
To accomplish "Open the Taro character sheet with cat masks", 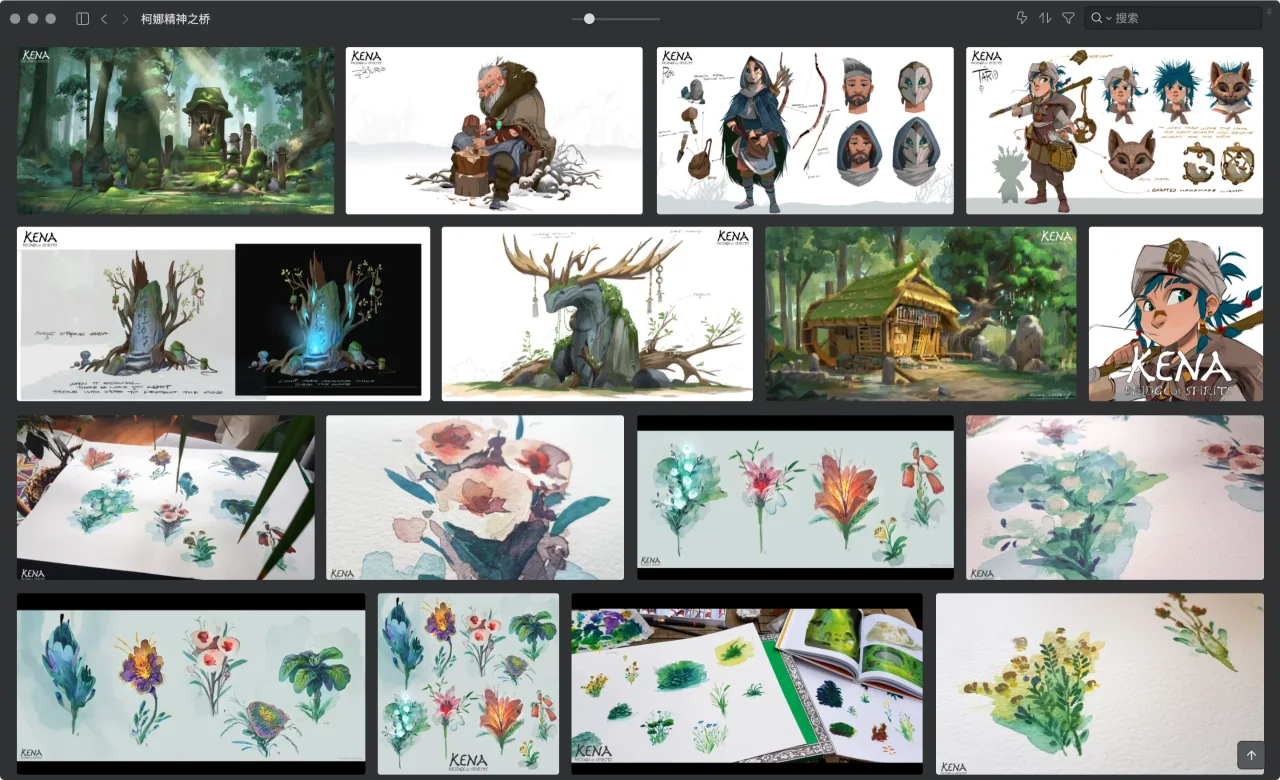I will pos(1115,131).
